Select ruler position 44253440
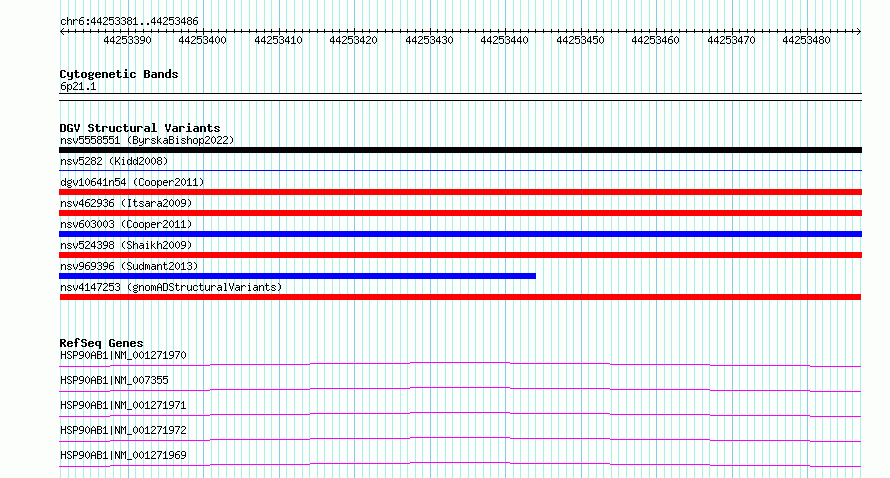 tap(504, 40)
